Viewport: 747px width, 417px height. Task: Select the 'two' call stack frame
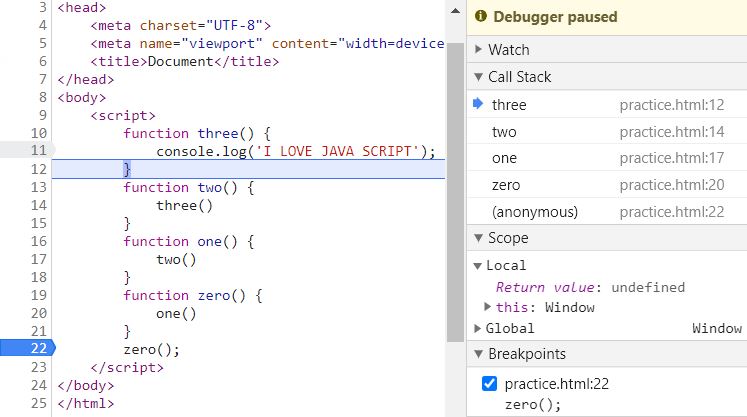click(504, 132)
